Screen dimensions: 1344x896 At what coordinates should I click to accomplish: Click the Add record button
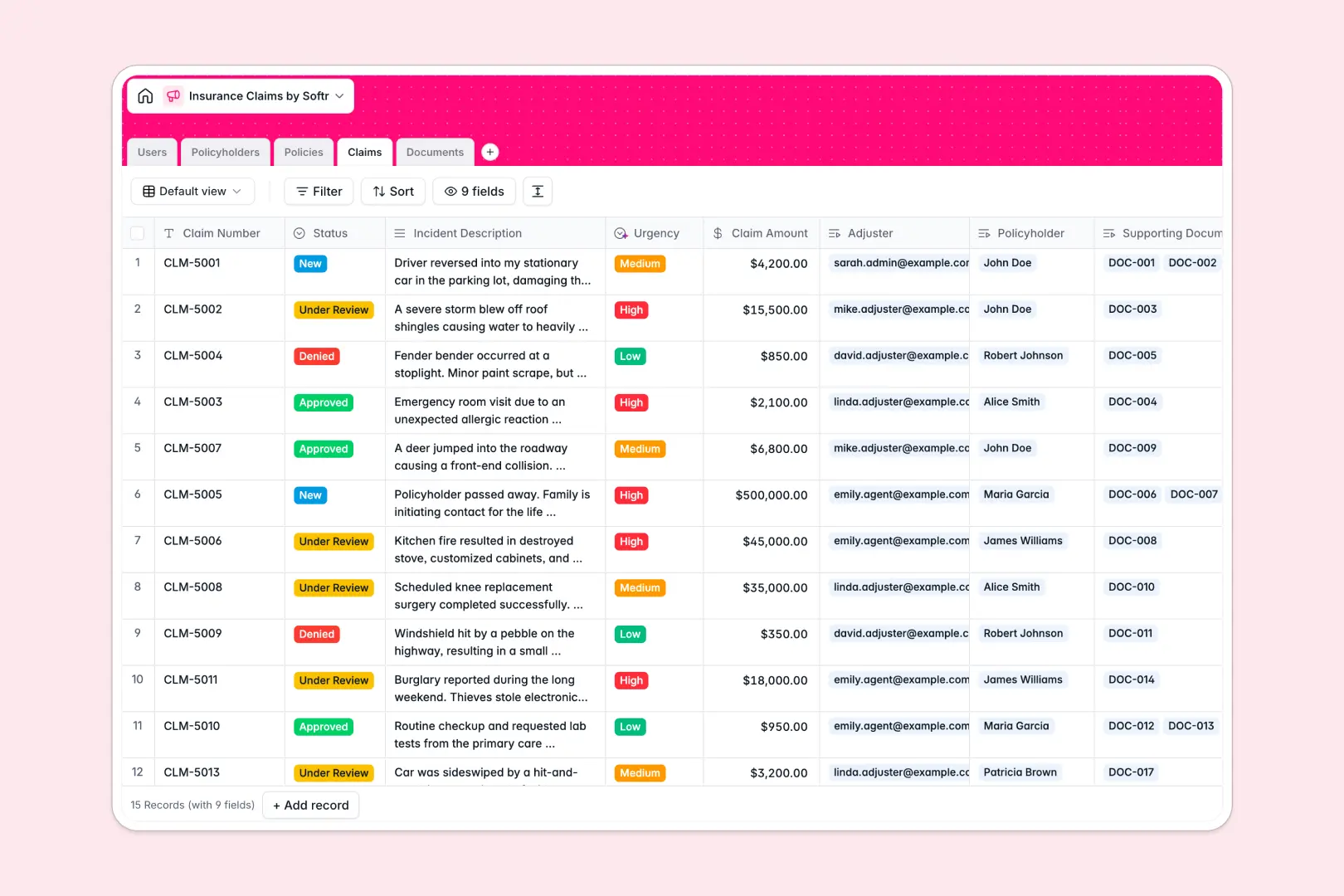(310, 805)
